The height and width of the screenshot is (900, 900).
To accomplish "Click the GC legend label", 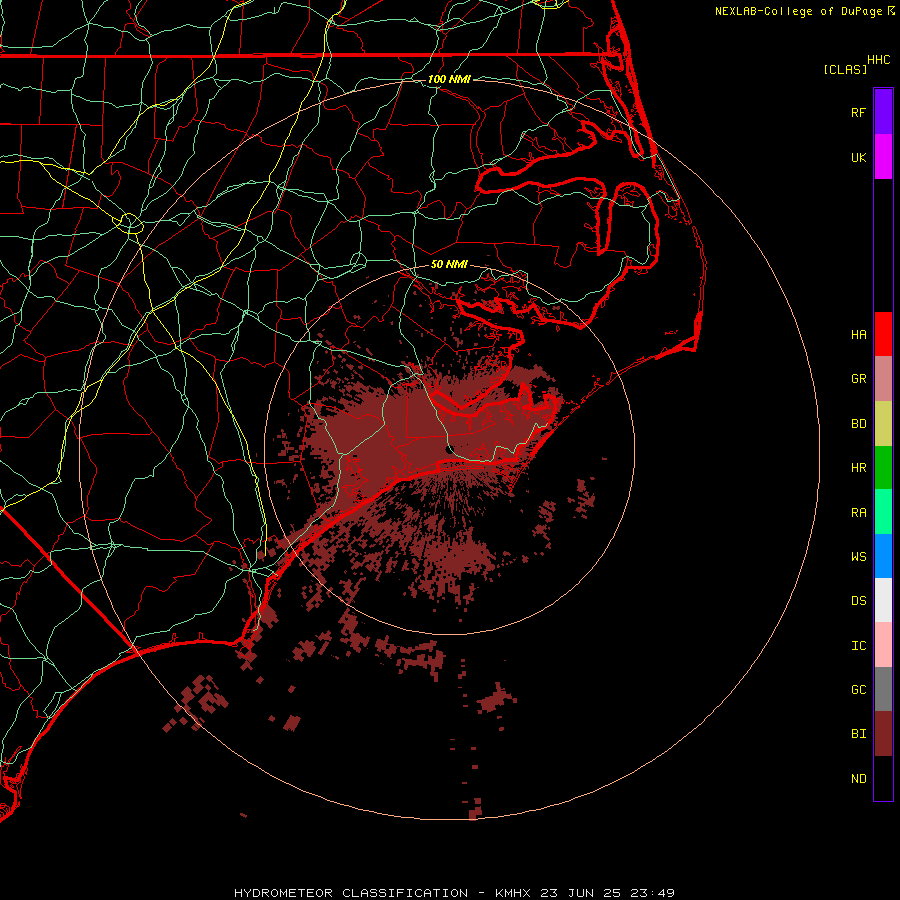I will pos(858,690).
